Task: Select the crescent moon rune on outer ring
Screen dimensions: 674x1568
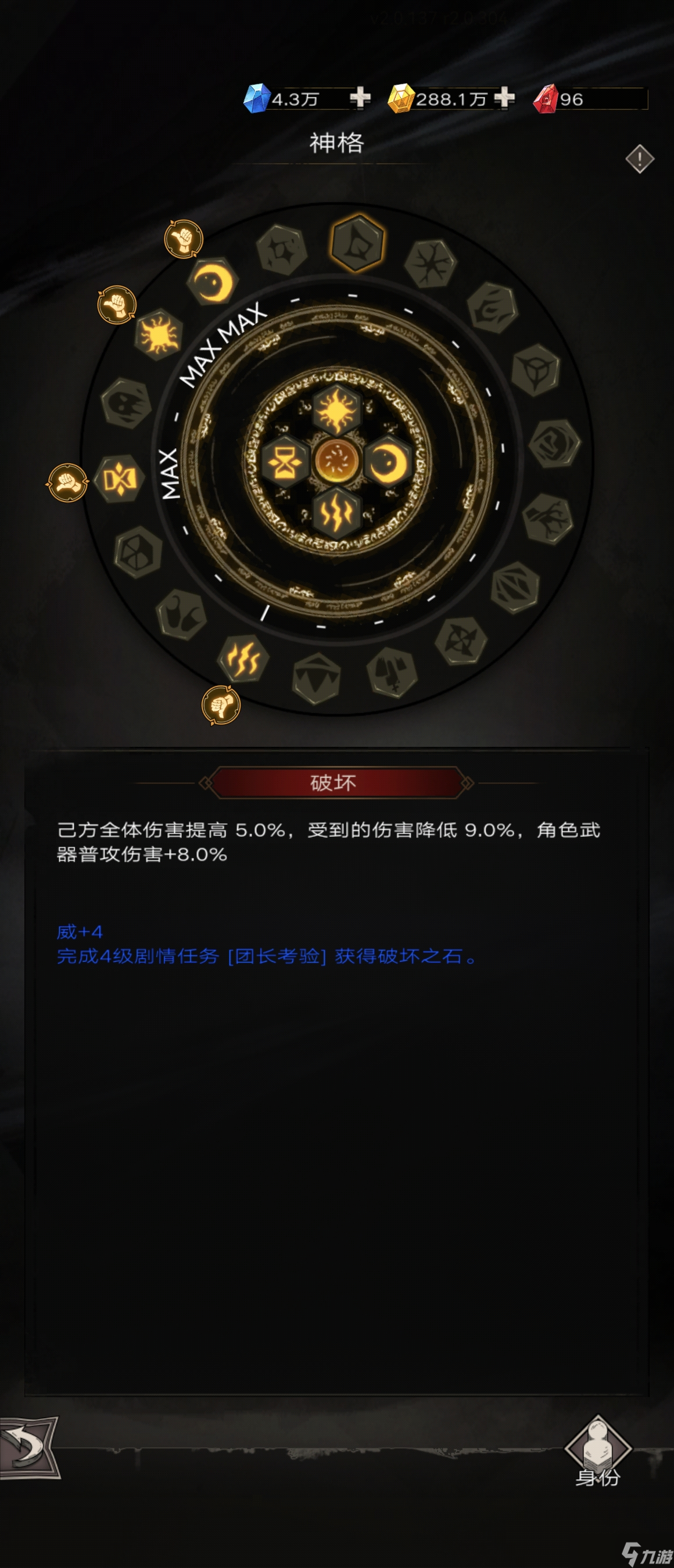Action: click(213, 281)
